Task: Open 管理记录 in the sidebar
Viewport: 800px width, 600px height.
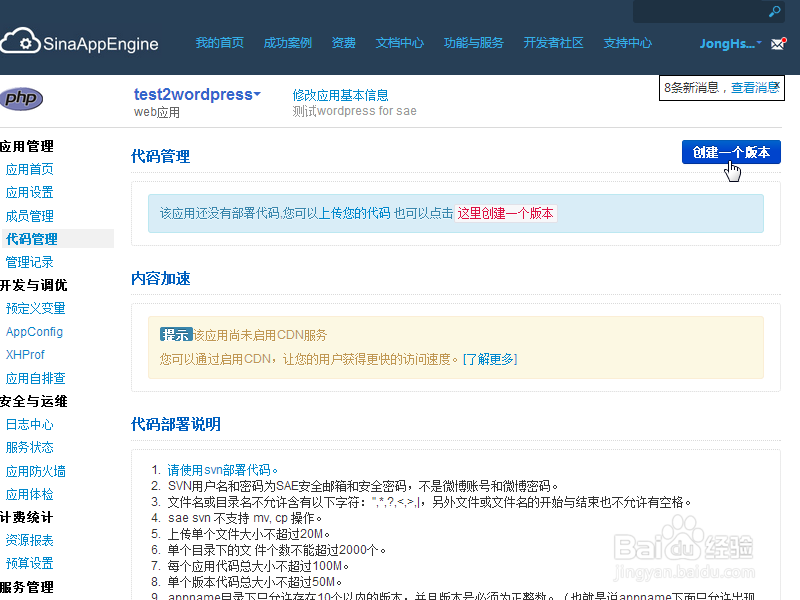Action: 30,262
